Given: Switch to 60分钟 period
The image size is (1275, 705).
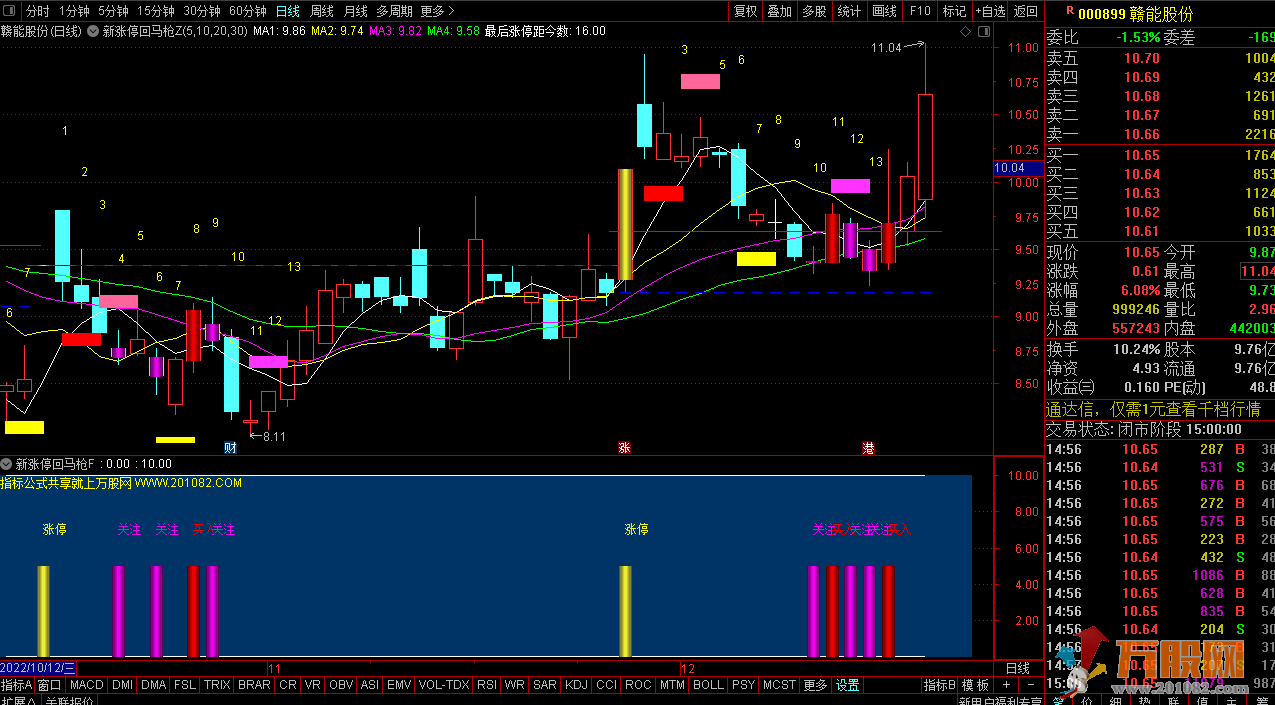Looking at the screenshot, I should [248, 11].
